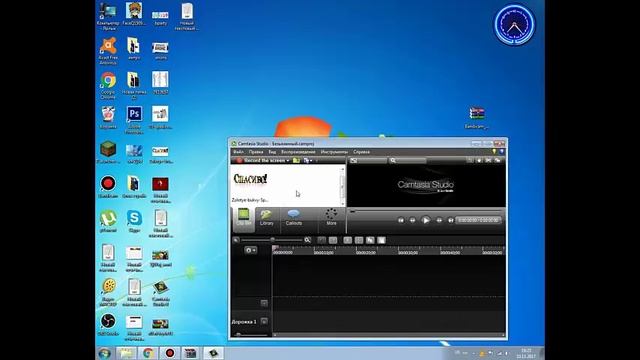
Task: Click the add track plus button
Action: click(x=264, y=303)
